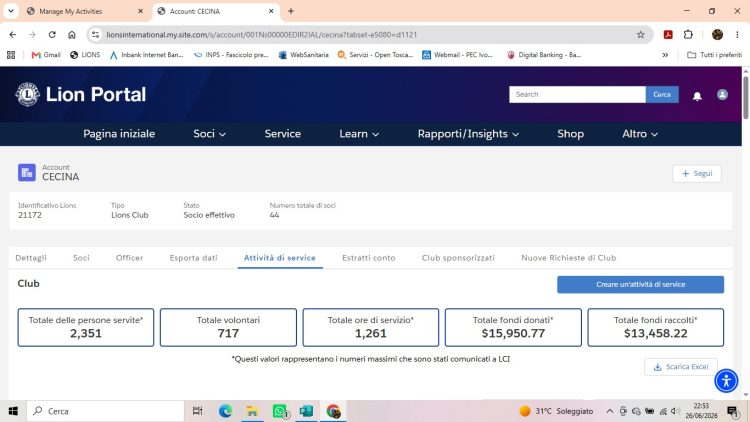Switch to the Officer tab

(x=130, y=258)
